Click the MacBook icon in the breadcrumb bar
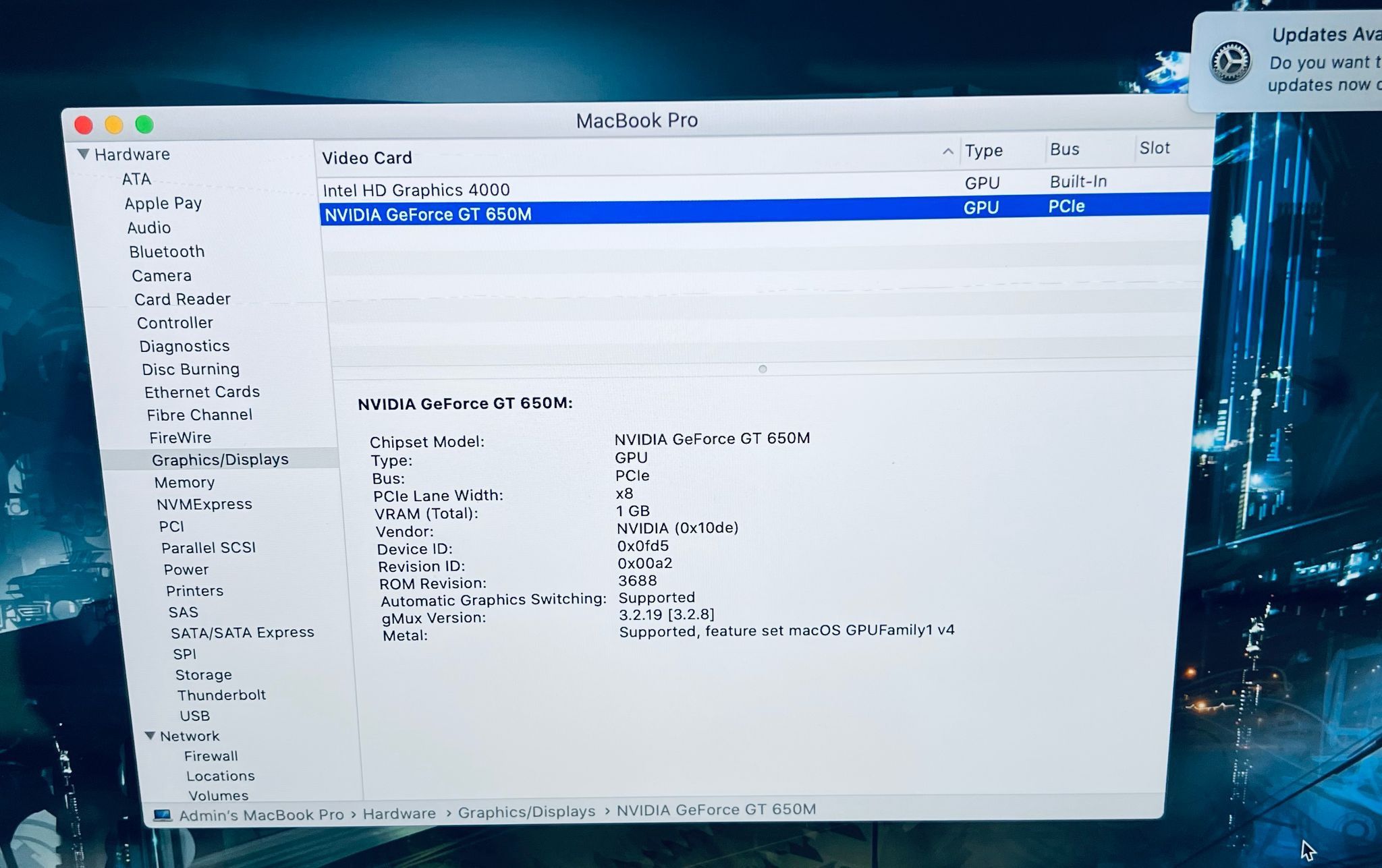1382x868 pixels. [x=163, y=813]
